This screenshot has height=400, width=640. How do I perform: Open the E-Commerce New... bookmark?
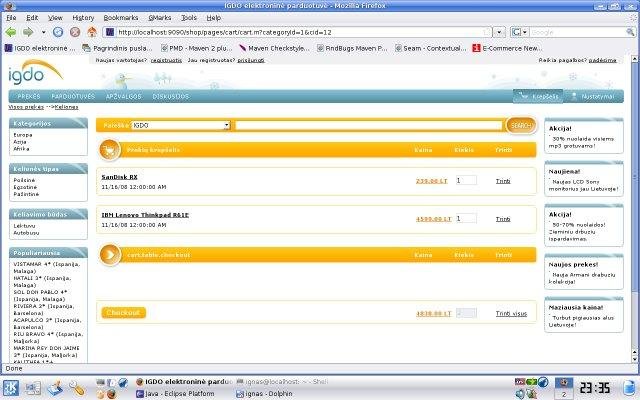pos(507,48)
